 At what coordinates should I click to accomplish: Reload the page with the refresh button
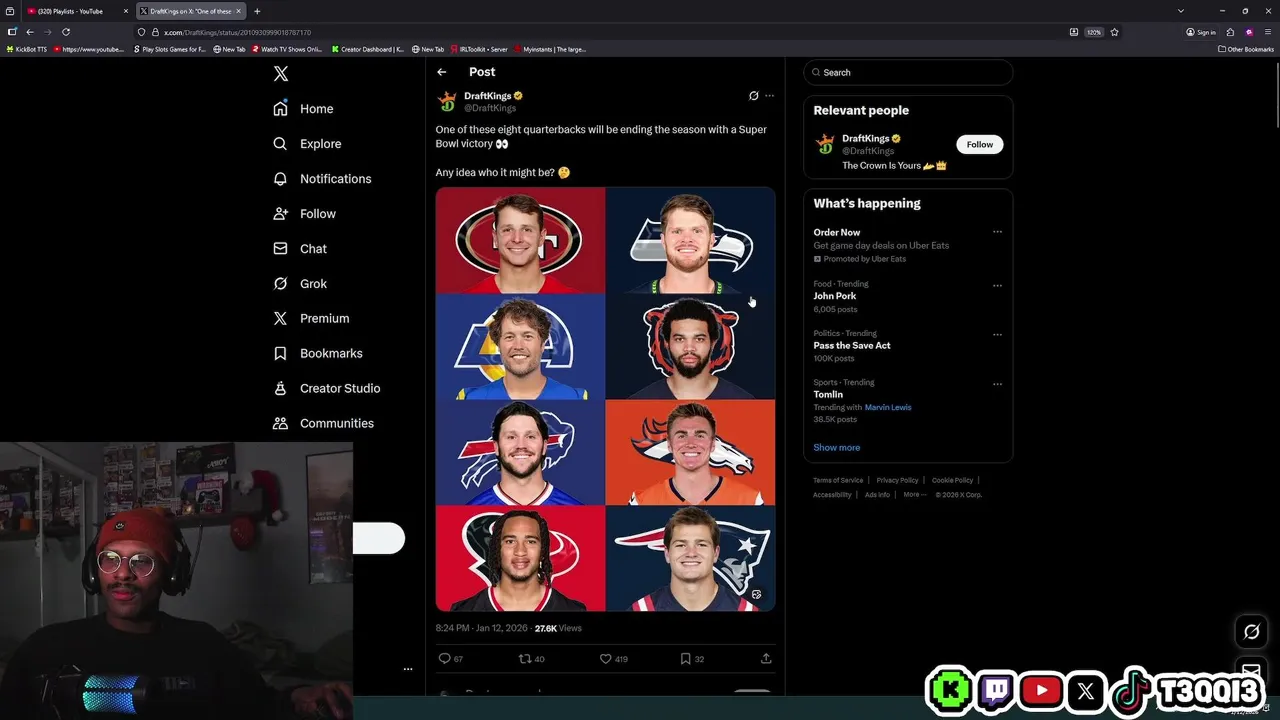66,32
